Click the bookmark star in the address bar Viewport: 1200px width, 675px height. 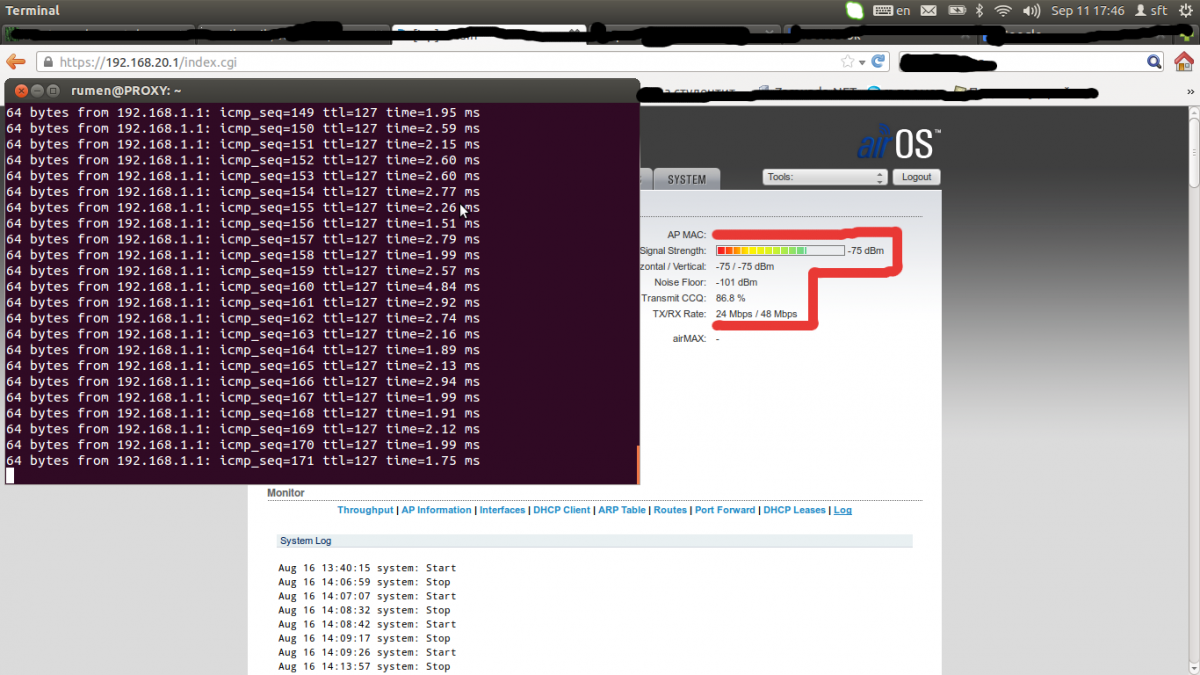click(x=847, y=61)
